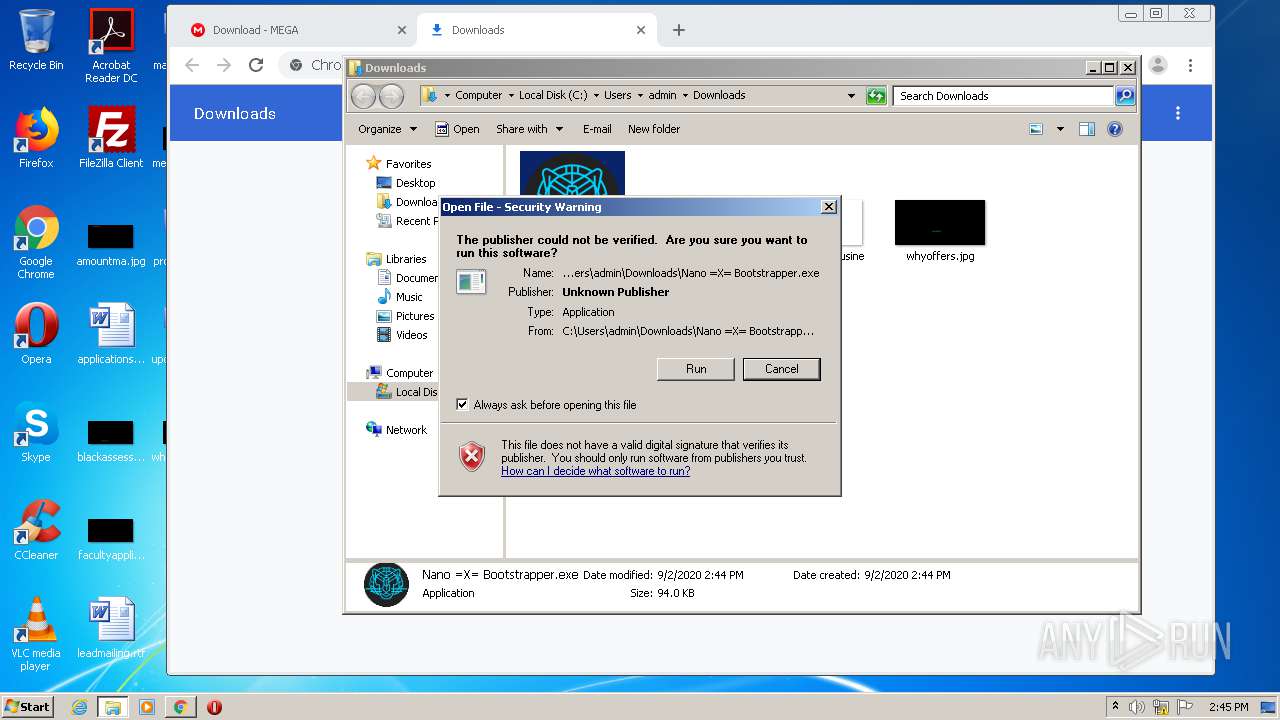Switch to Chrome Downloads tab
Screen dimensions: 1280x720
[x=536, y=30]
